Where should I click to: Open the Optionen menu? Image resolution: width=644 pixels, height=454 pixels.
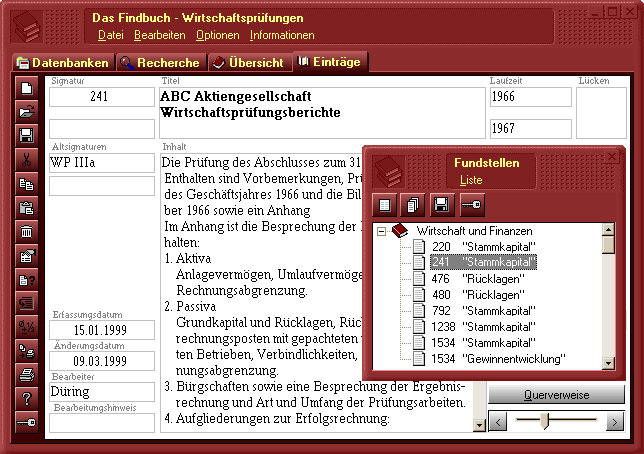point(217,35)
